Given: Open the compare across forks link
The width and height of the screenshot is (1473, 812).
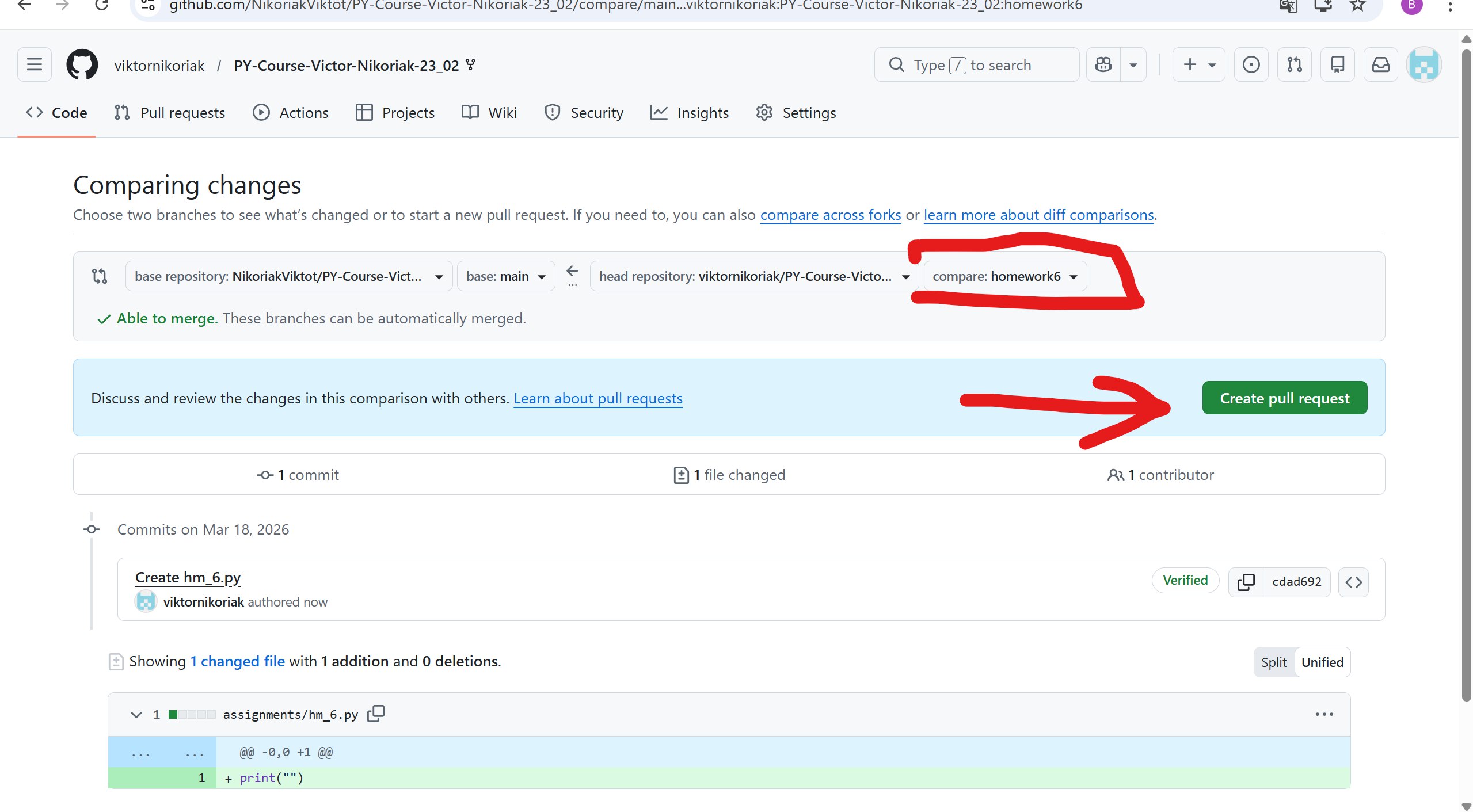Looking at the screenshot, I should tap(830, 215).
